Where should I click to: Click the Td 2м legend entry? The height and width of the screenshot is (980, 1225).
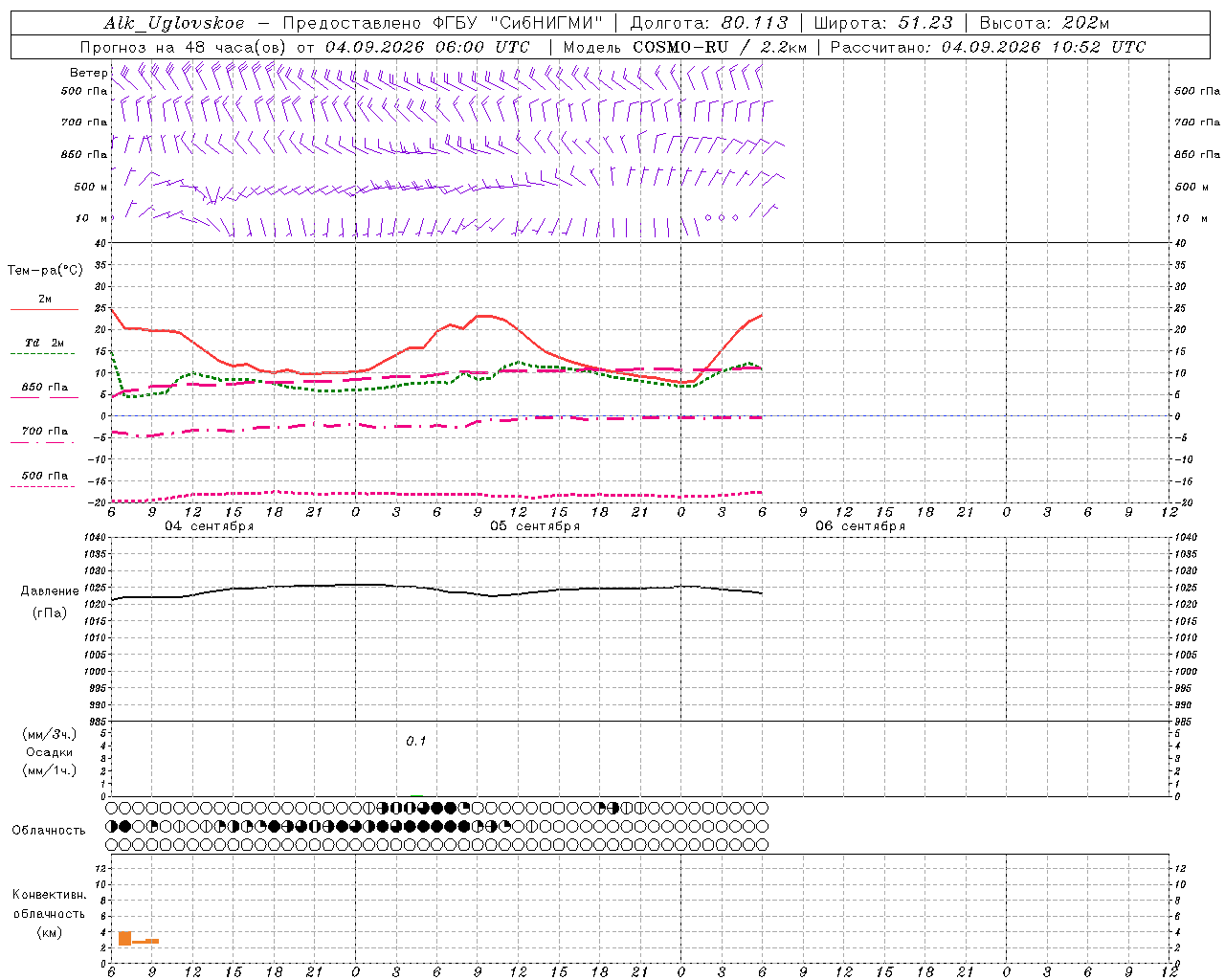pyautogui.click(x=44, y=343)
